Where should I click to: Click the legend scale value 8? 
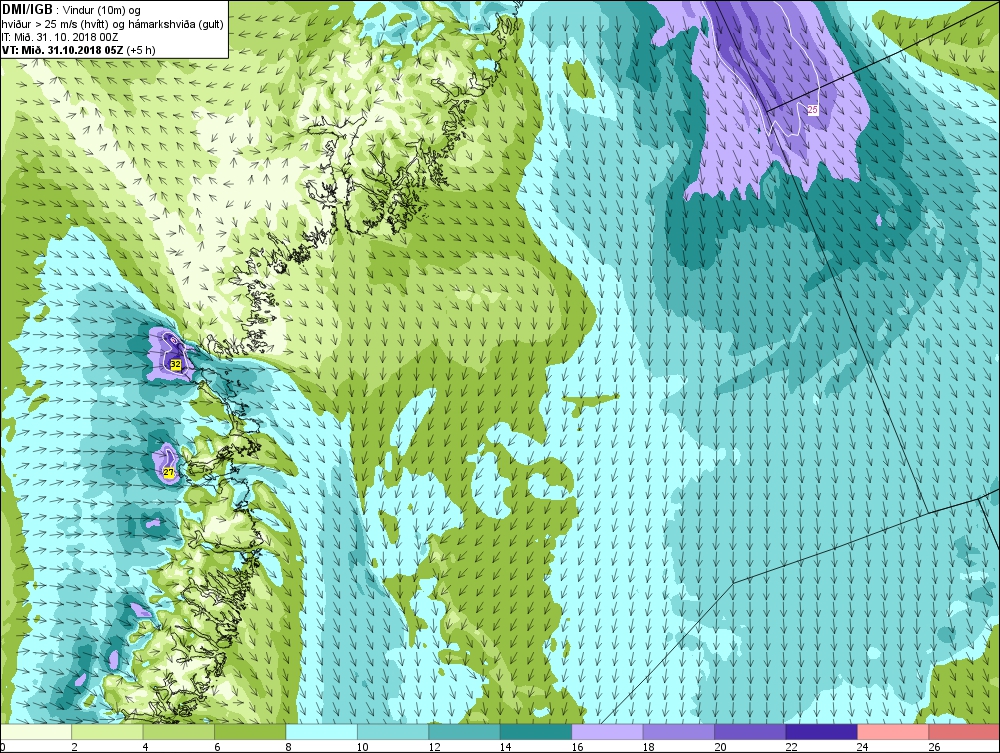(x=289, y=747)
